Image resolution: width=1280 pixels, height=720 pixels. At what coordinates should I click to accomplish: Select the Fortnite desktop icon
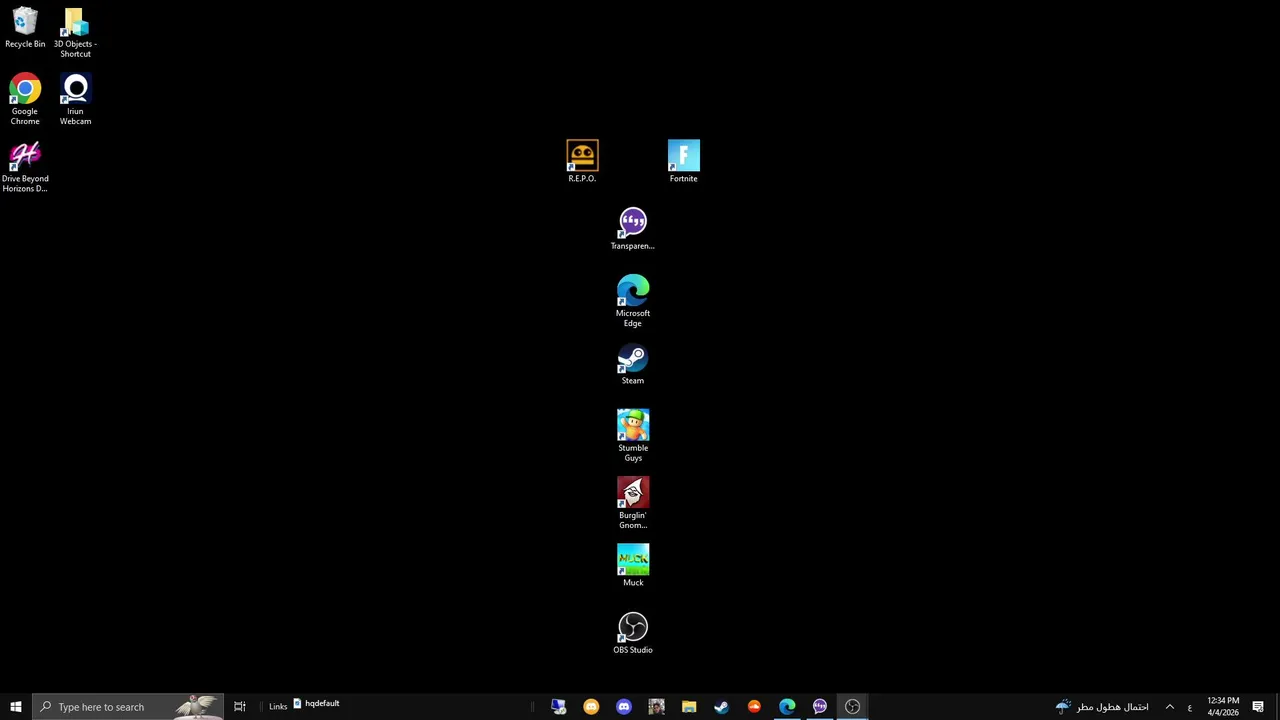683,161
